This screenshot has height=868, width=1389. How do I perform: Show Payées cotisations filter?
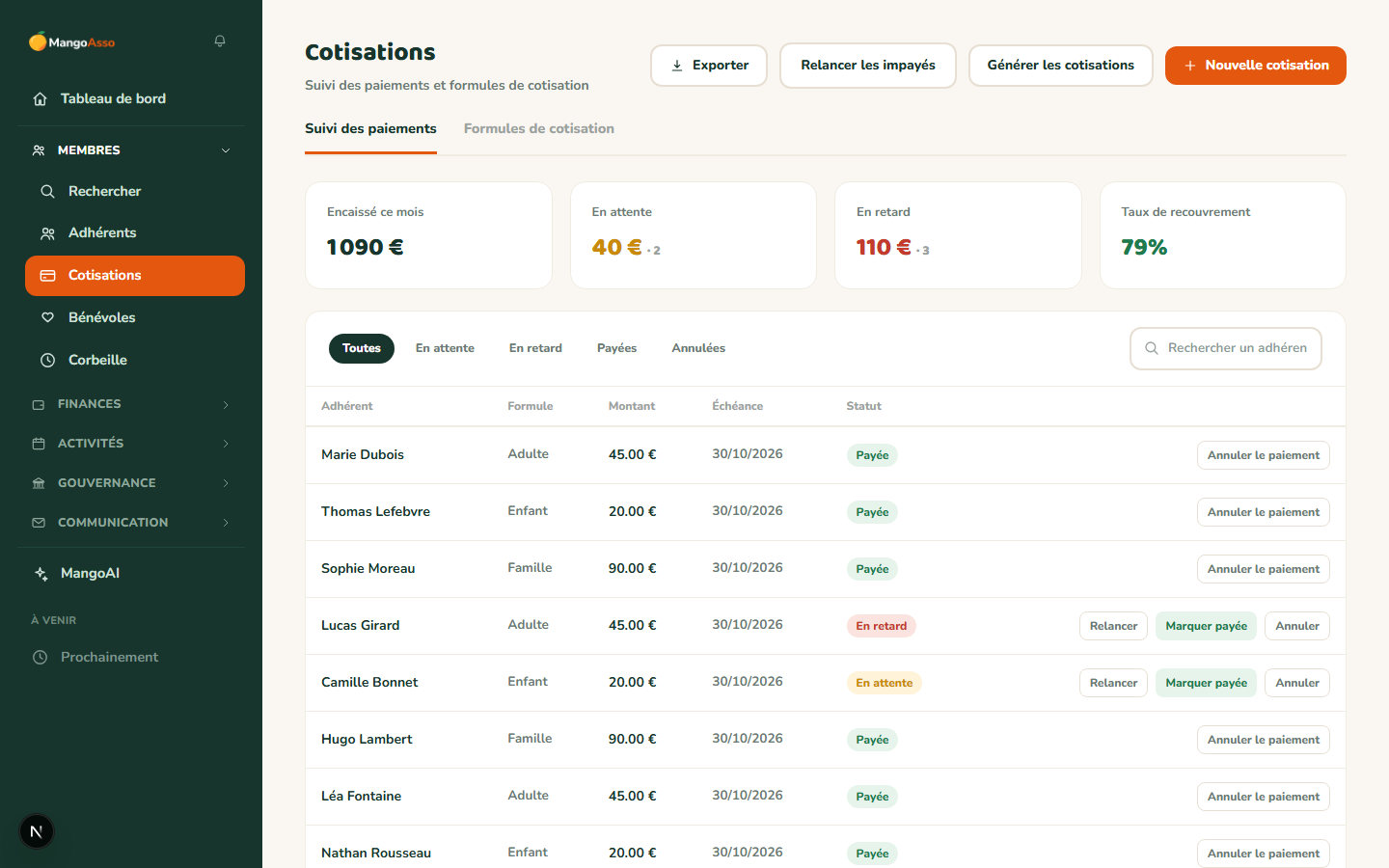click(616, 348)
